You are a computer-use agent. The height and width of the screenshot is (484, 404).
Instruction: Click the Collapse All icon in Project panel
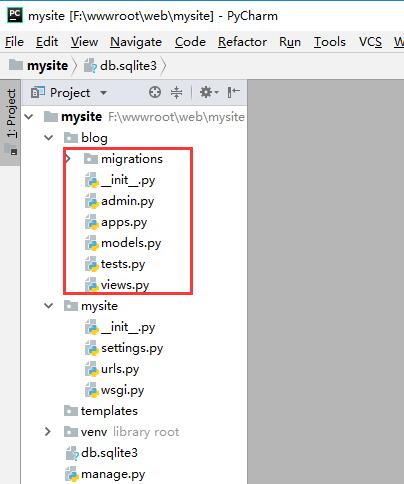point(176,92)
